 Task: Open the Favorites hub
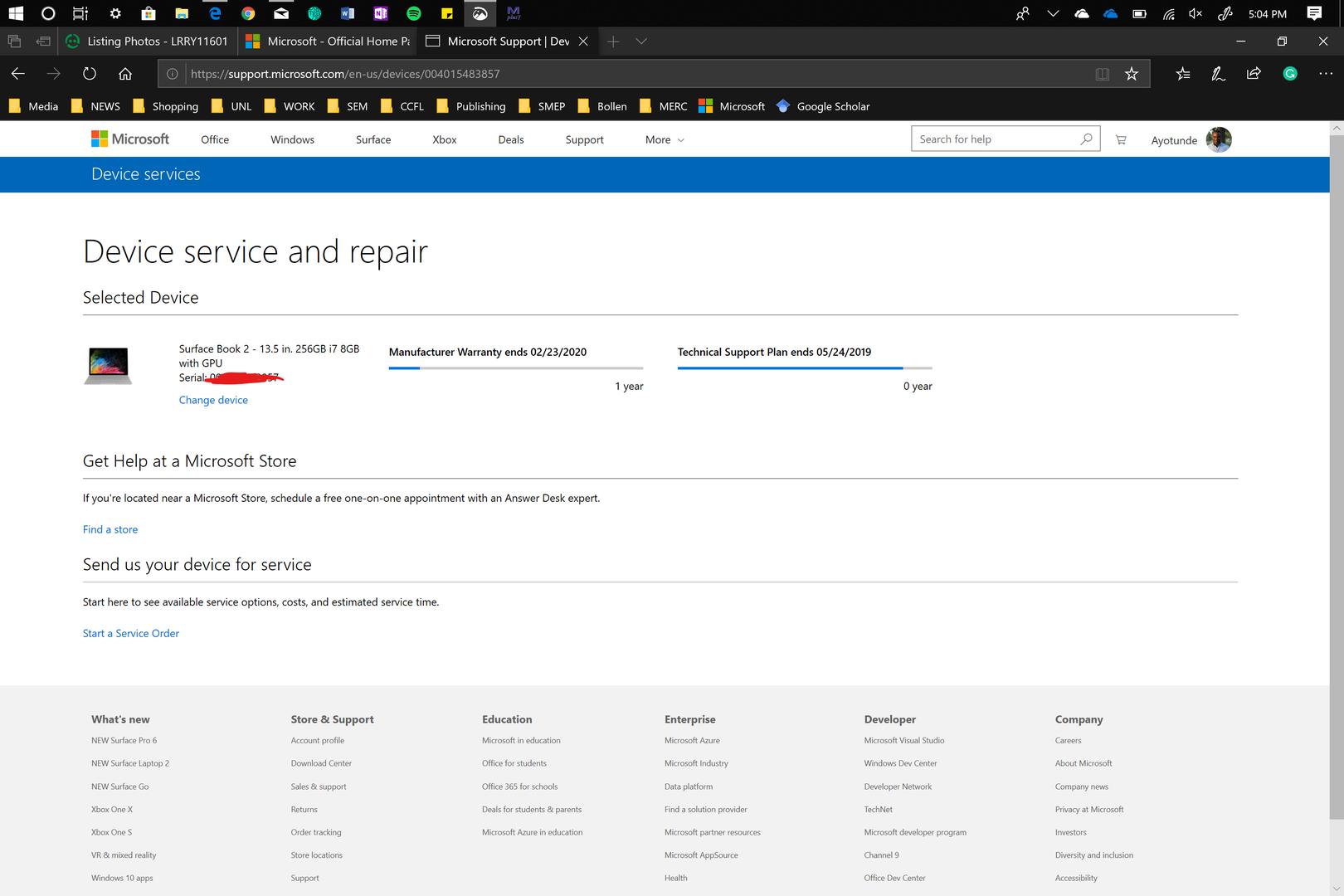(x=1183, y=74)
